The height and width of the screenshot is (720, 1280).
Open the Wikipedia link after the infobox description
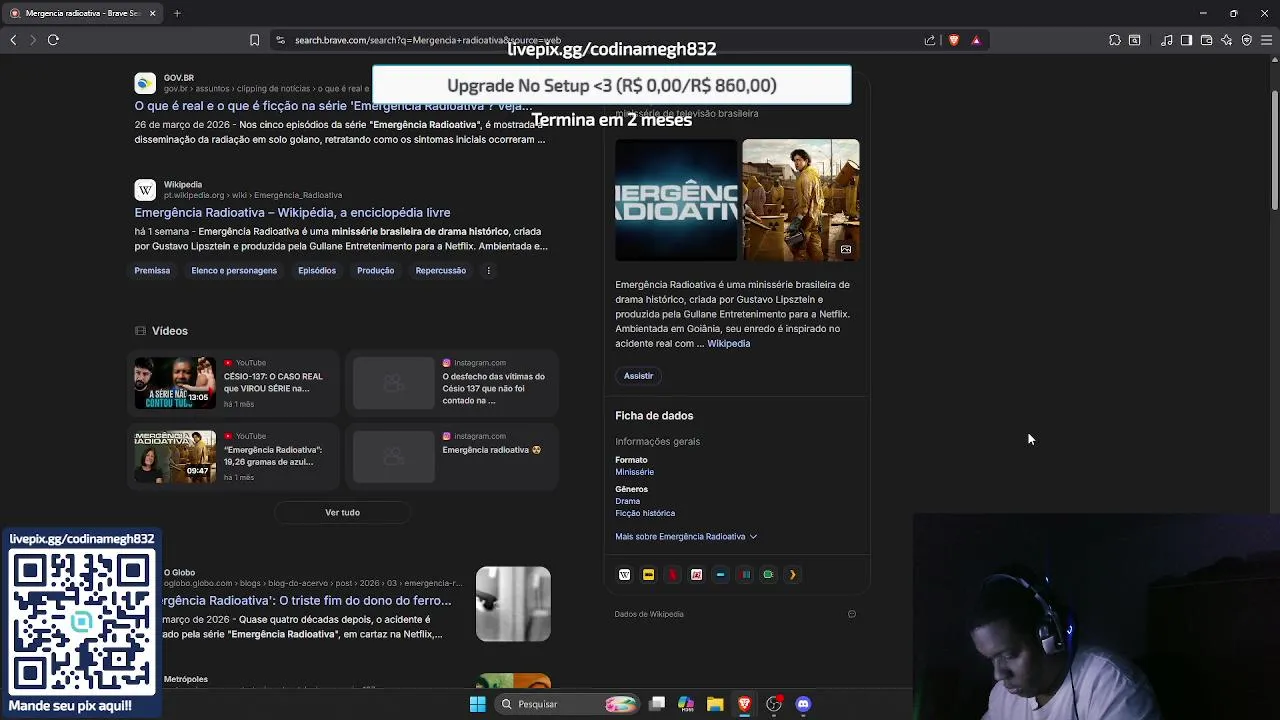pos(728,344)
